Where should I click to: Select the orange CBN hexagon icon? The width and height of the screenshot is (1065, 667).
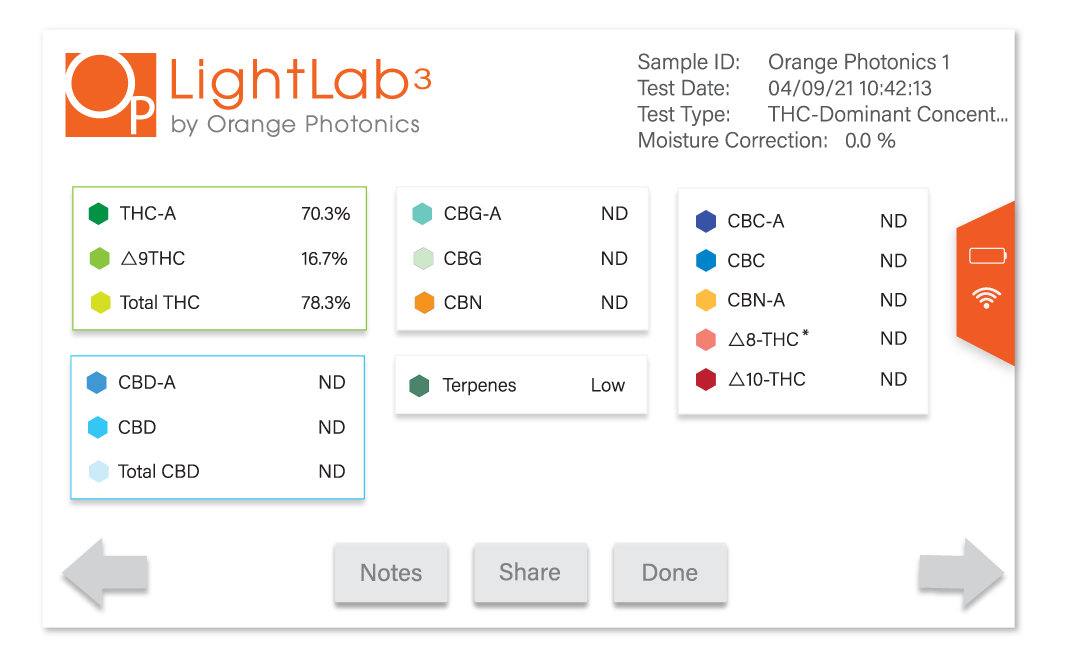[x=424, y=302]
